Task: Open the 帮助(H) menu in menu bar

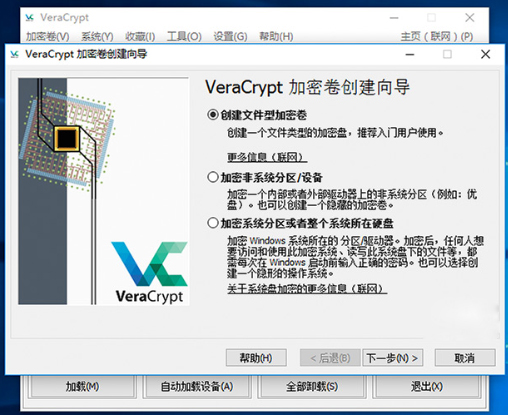Action: [x=276, y=36]
